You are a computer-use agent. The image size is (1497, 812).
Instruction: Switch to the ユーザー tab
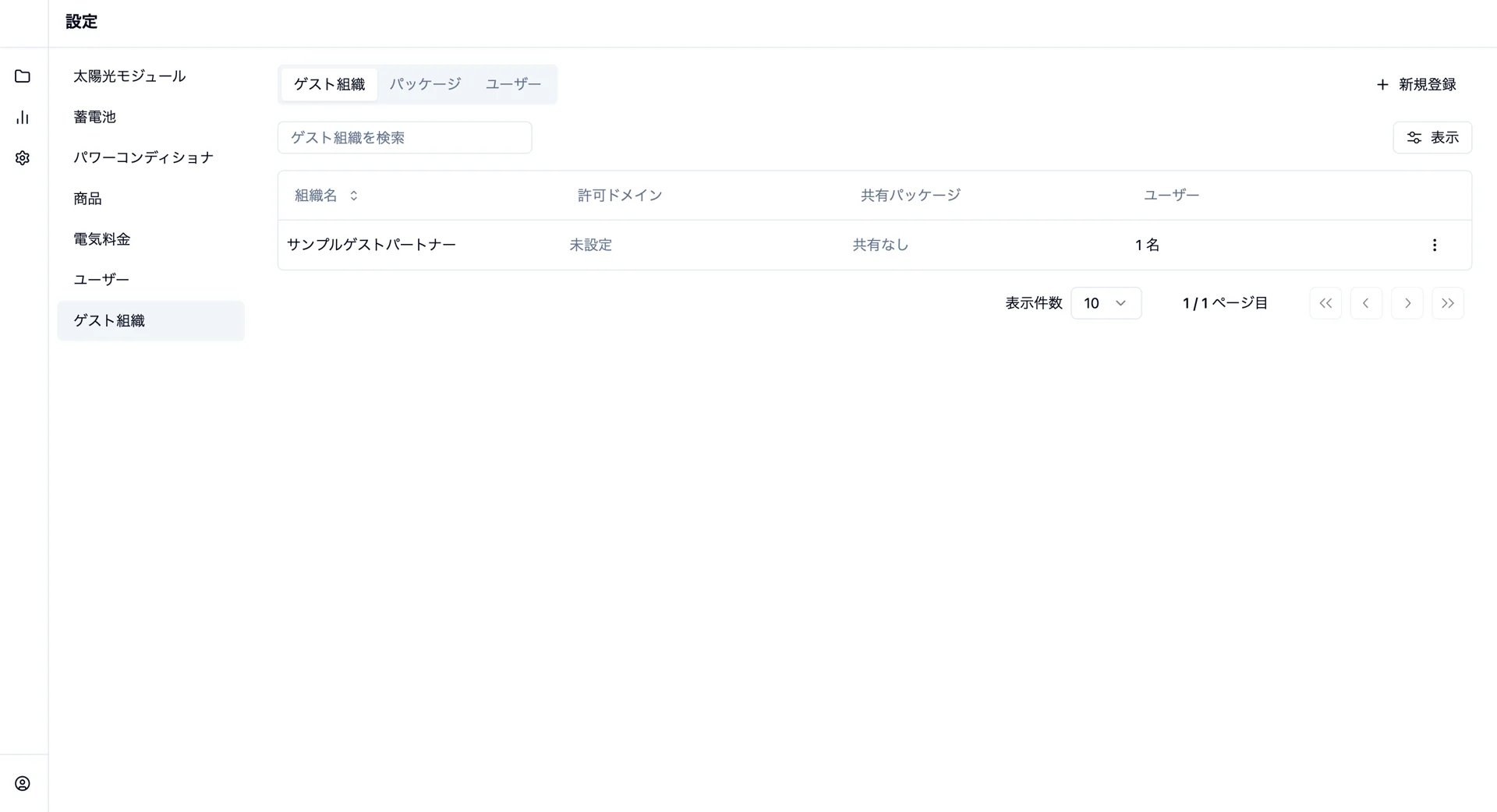pyautogui.click(x=513, y=84)
